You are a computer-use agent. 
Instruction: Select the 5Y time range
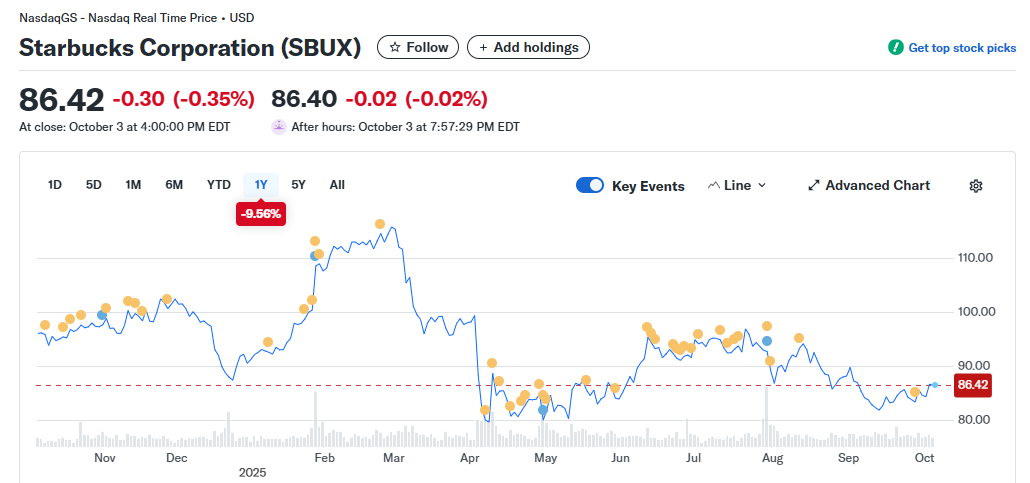coord(298,185)
